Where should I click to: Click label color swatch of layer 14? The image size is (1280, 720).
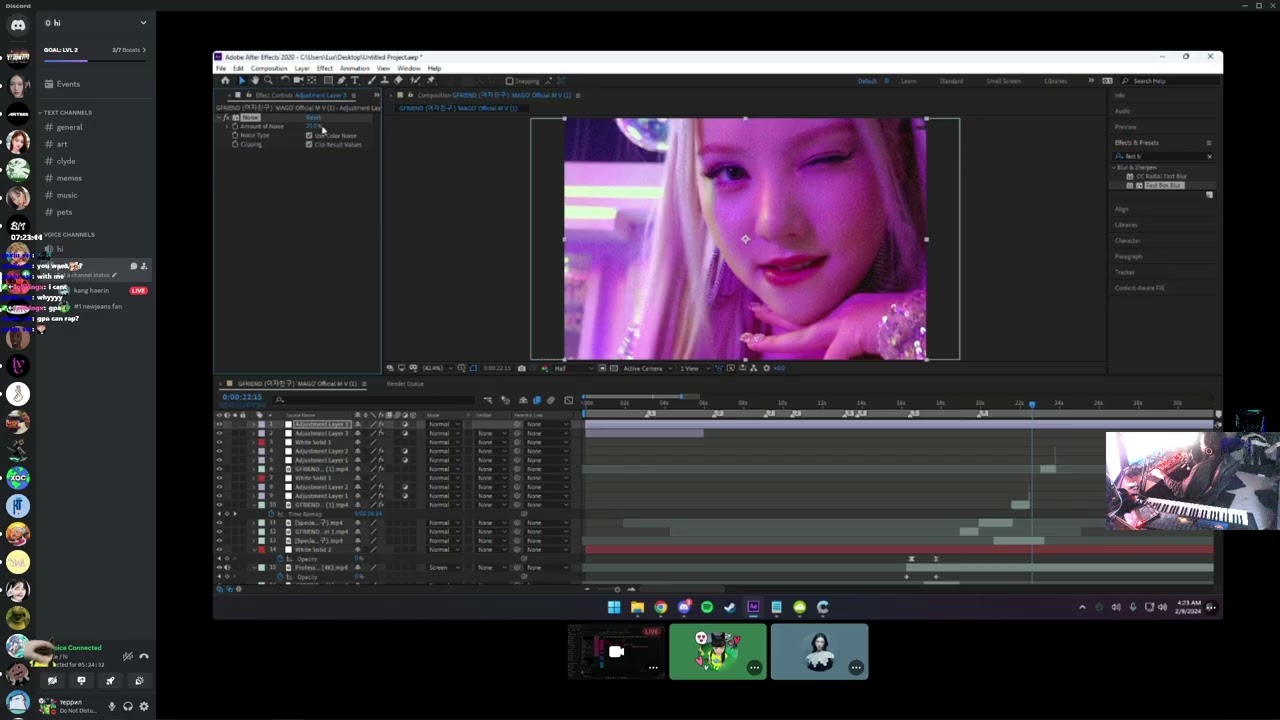(x=261, y=550)
